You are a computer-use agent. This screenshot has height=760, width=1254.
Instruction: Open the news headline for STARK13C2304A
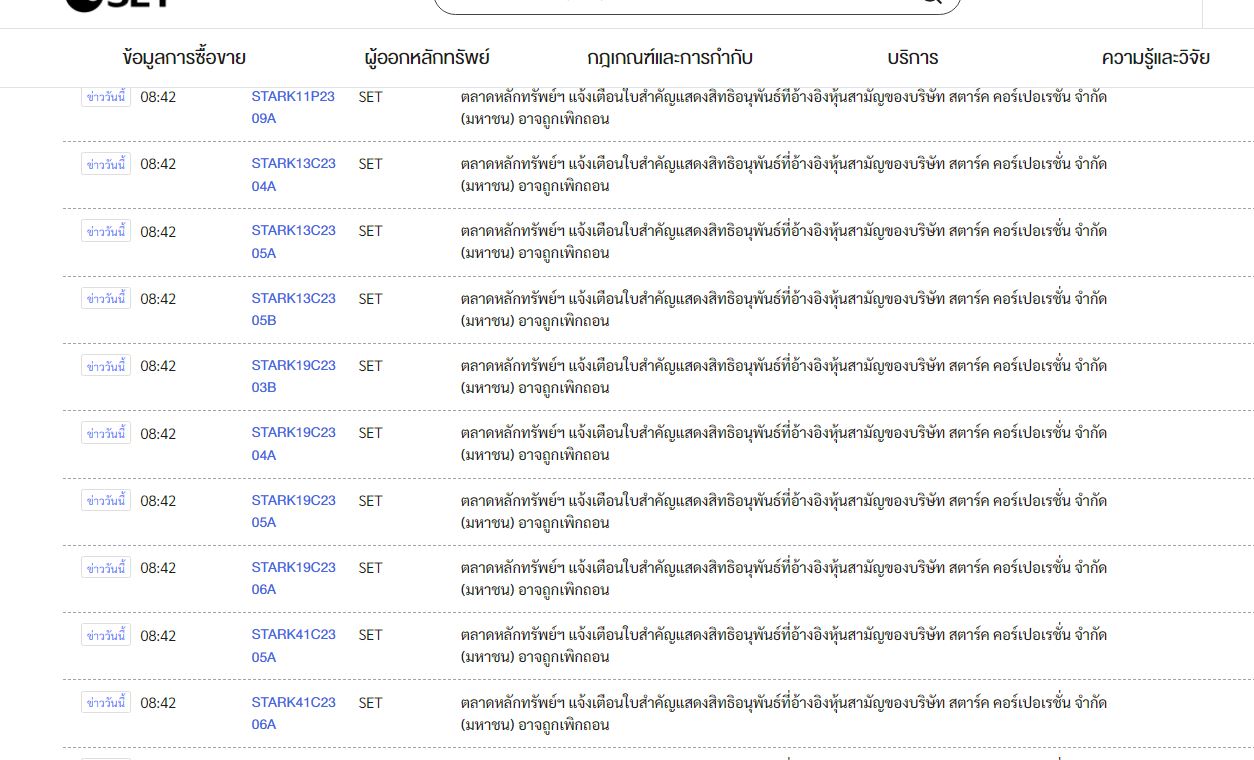click(x=784, y=174)
